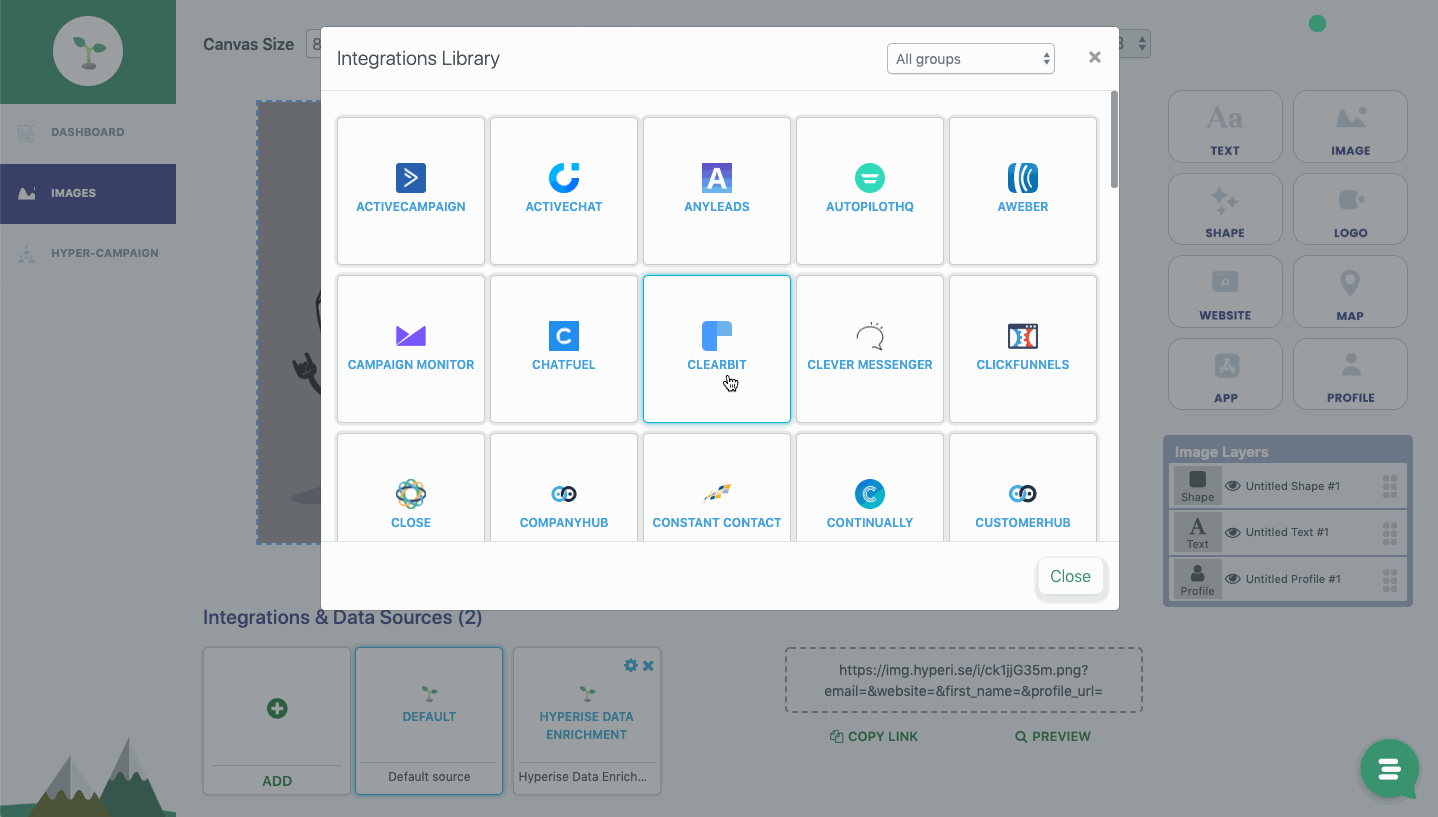The height and width of the screenshot is (817, 1438).
Task: Click the Close button in dialog
Action: click(1070, 576)
